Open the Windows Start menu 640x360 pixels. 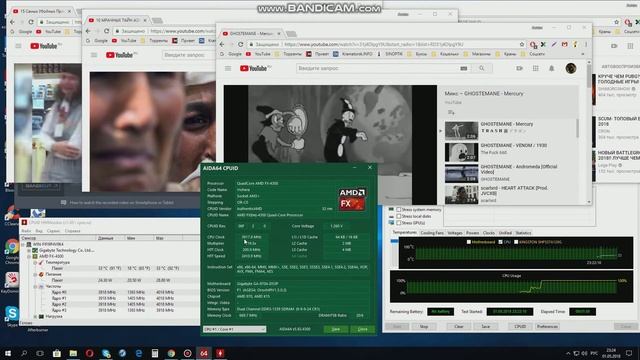pos(8,353)
